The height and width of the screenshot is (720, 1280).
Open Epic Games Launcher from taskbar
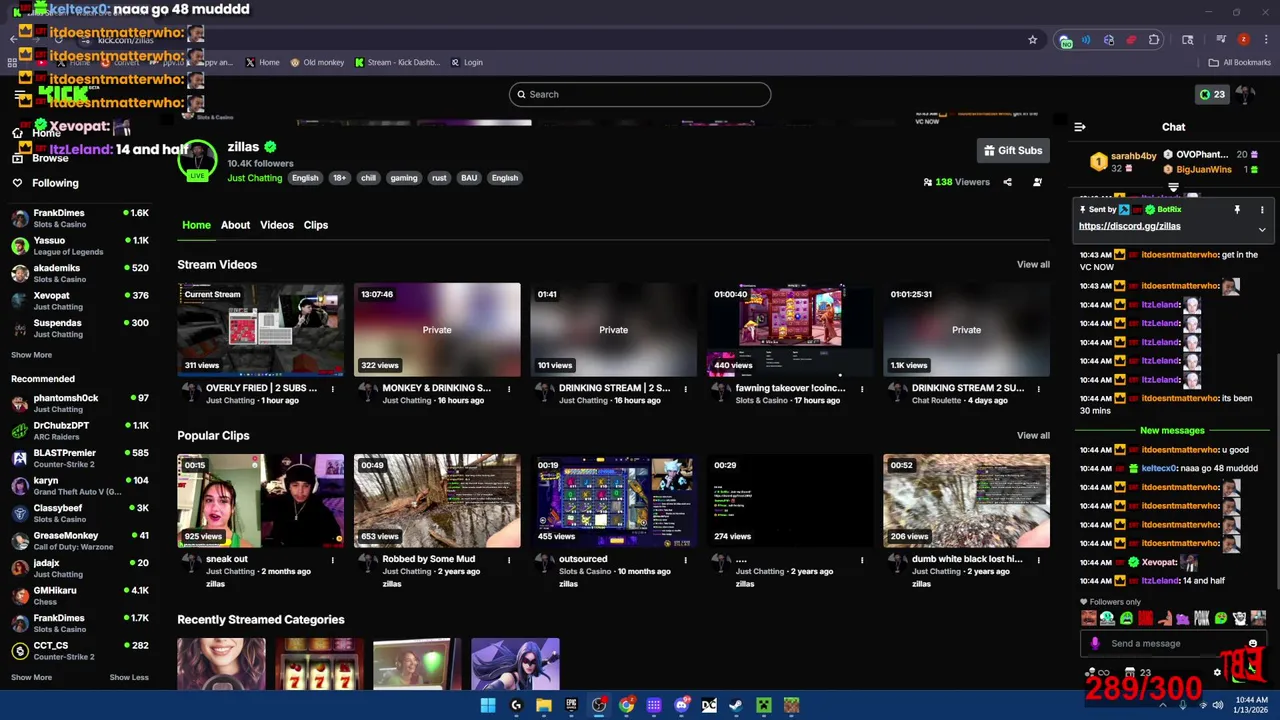(x=571, y=705)
